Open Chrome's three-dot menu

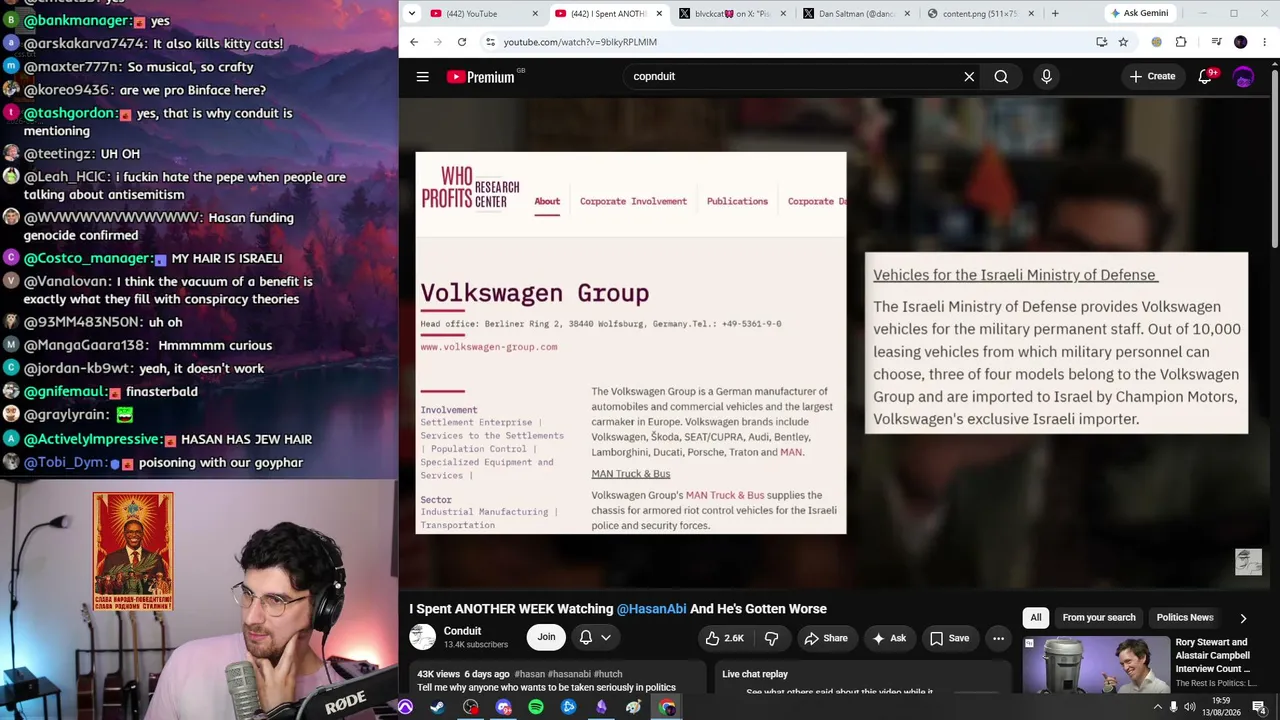point(1265,42)
